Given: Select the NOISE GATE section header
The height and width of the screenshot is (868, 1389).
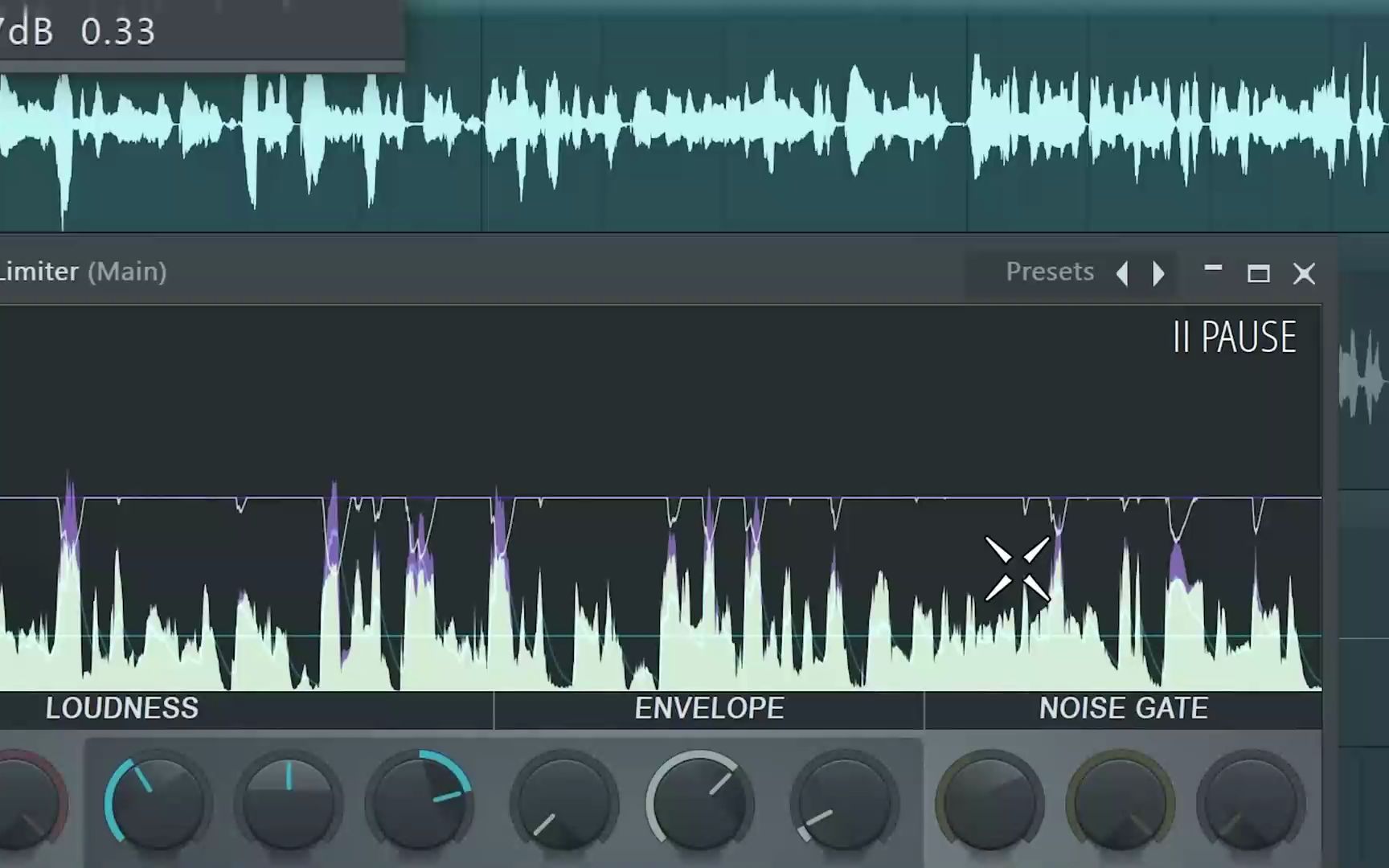Looking at the screenshot, I should click(1123, 709).
